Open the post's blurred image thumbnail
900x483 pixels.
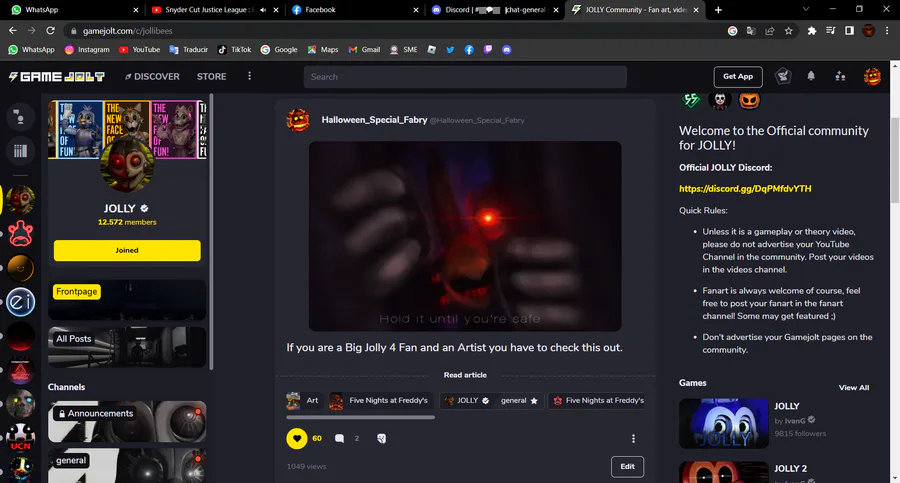point(465,236)
